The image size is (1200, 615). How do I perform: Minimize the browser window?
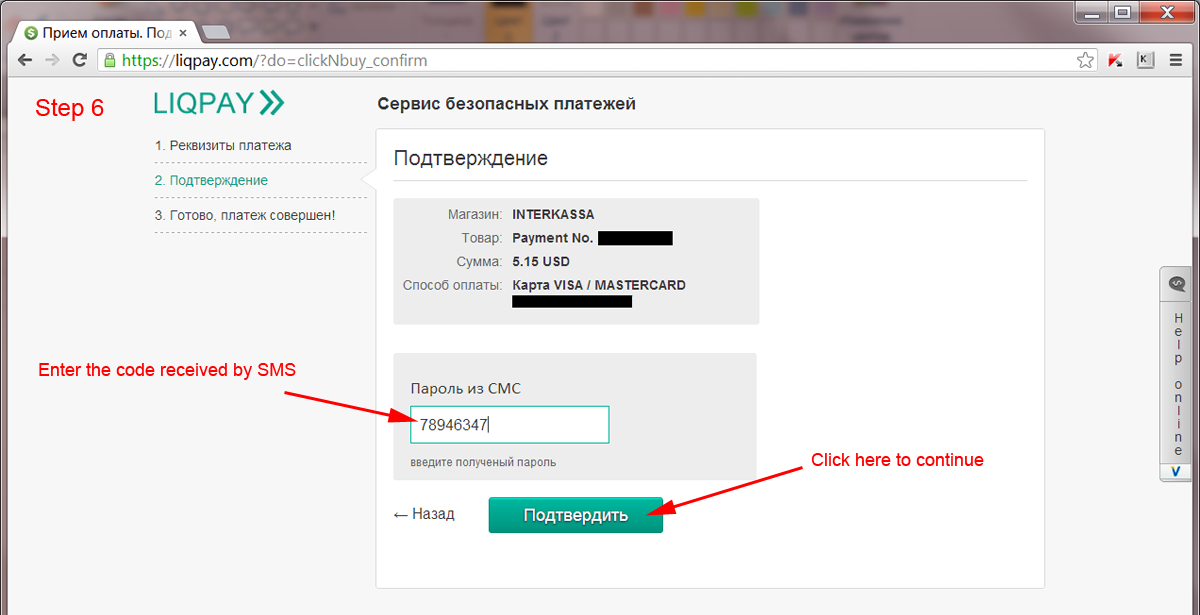pyautogui.click(x=1093, y=12)
